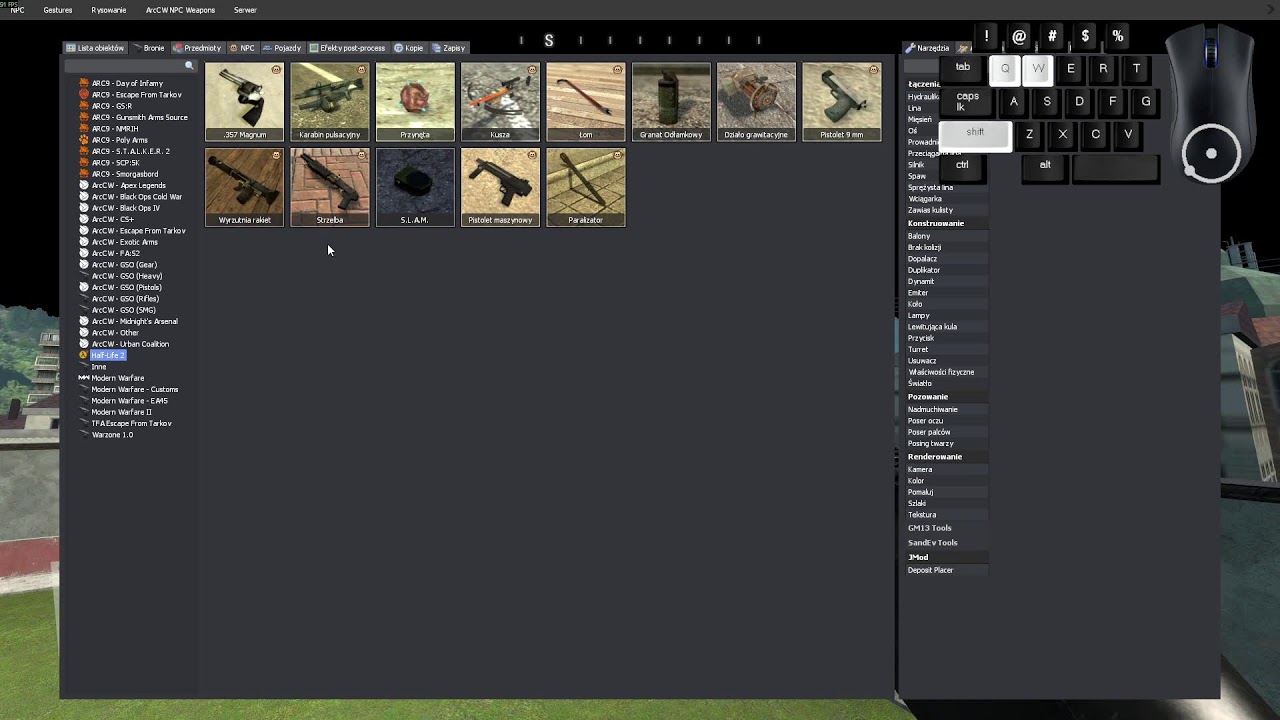Open the Zapisy tab
Viewport: 1280px width, 720px height.
coord(449,48)
